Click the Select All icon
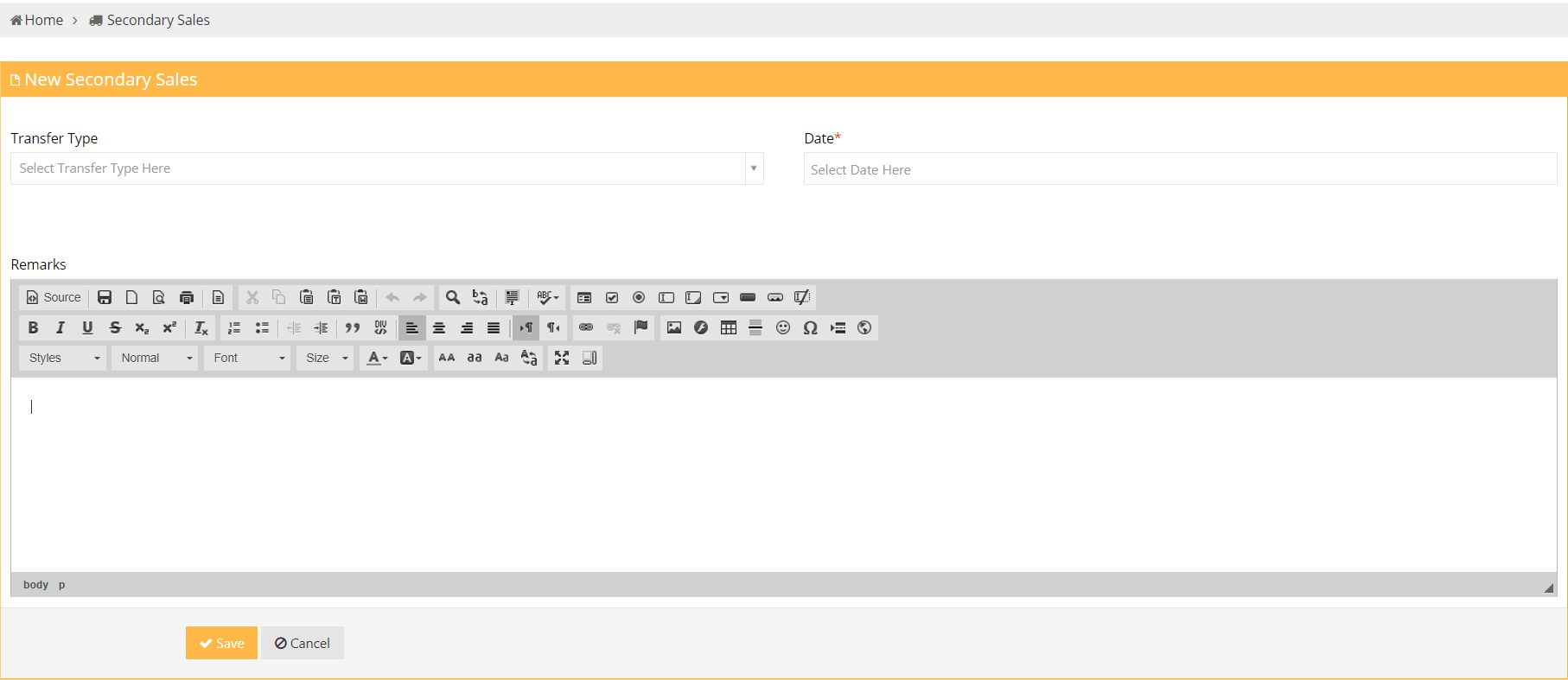The width and height of the screenshot is (1568, 680). pyautogui.click(x=512, y=297)
